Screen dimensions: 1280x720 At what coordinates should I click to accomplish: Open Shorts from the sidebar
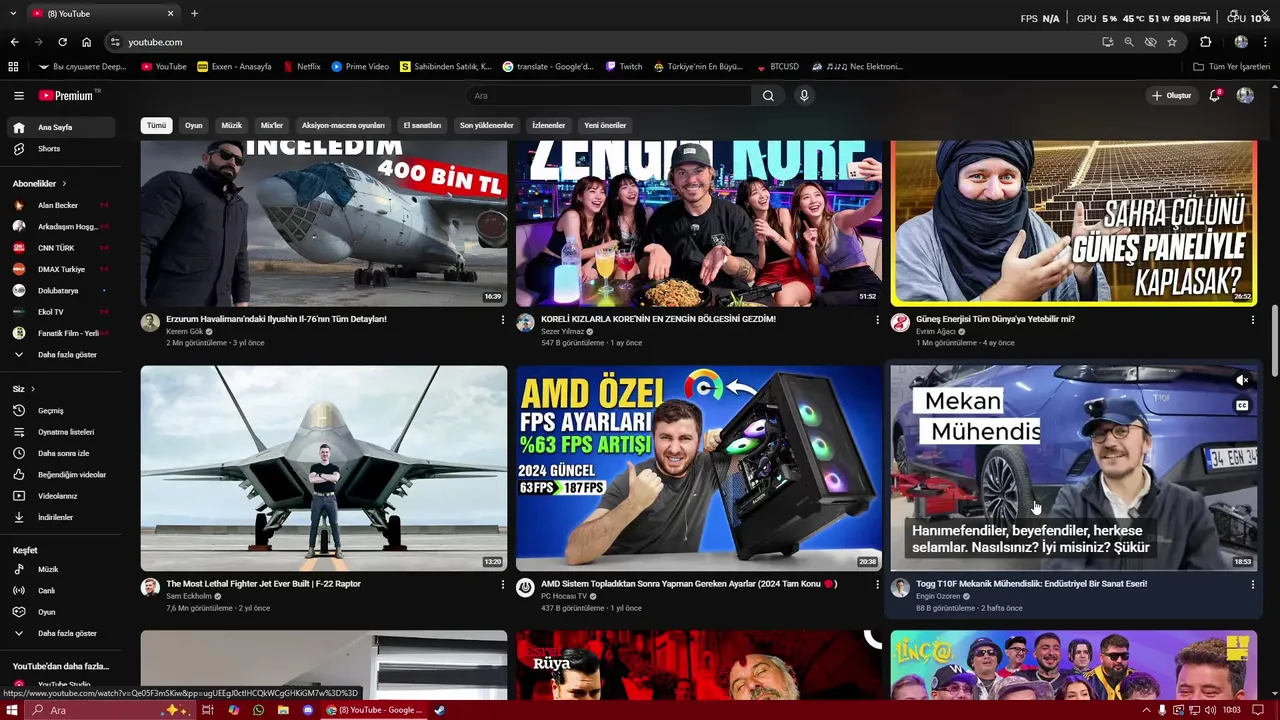63,149
